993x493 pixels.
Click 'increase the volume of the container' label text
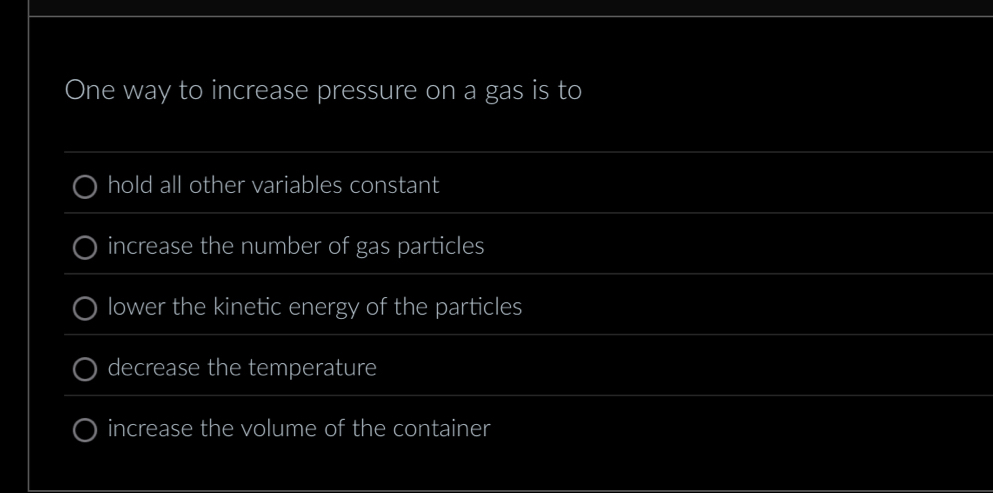point(299,429)
